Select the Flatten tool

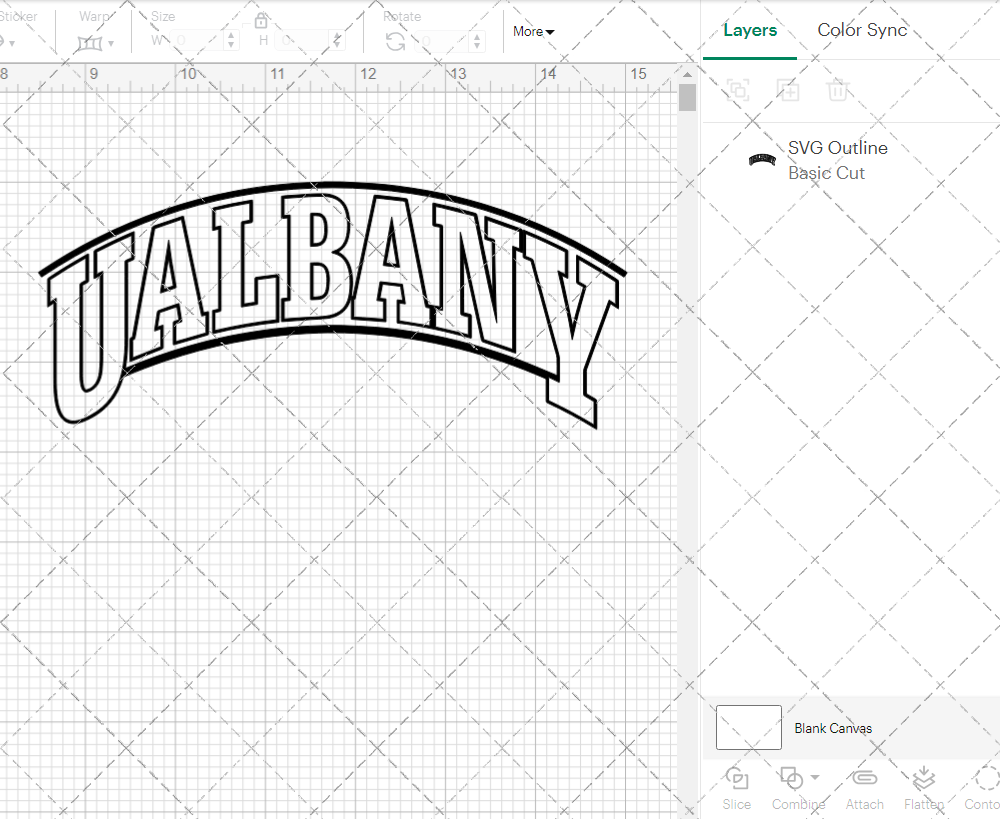[923, 788]
